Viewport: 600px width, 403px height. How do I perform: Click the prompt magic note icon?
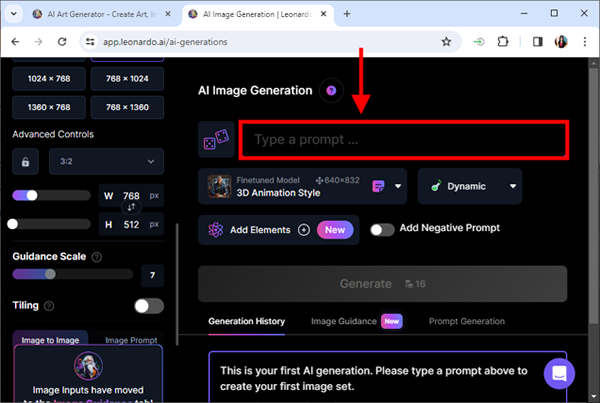tap(378, 186)
